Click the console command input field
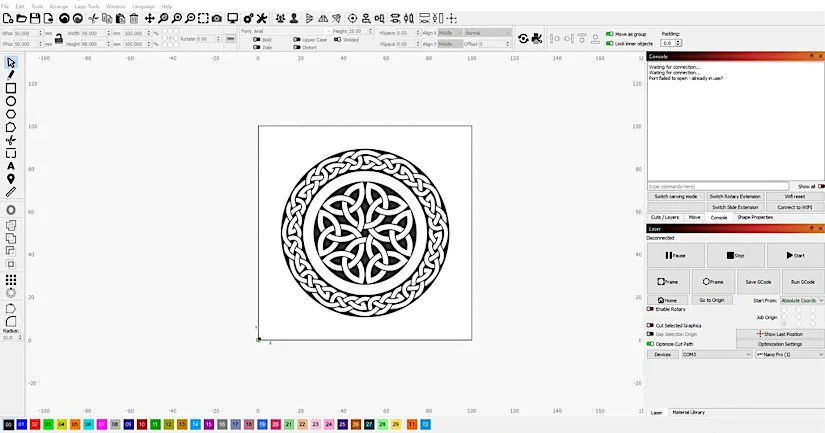 coord(718,186)
